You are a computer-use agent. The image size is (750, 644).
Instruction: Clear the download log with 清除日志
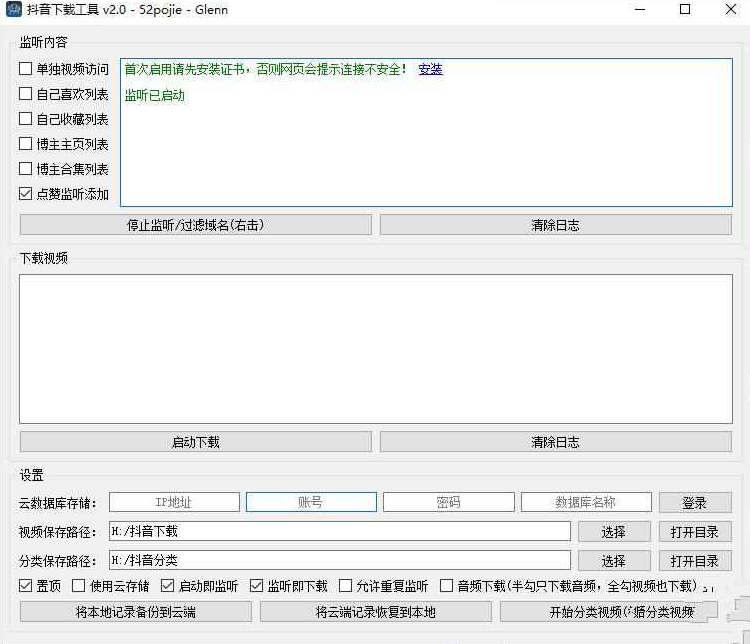[x=556, y=442]
